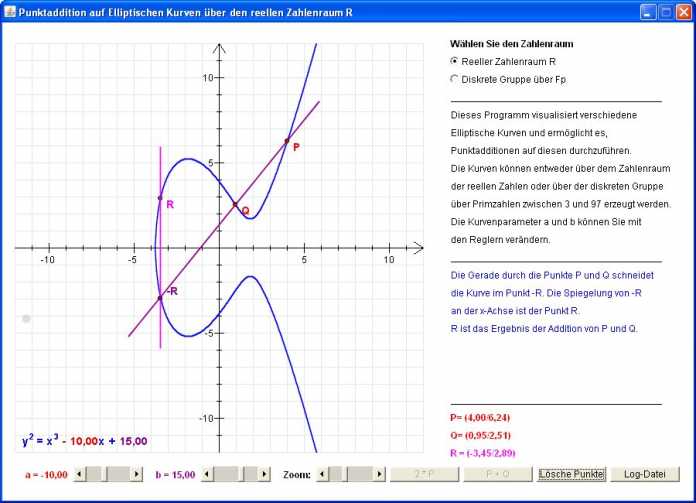Click the disabled 'P + Q' button

[497, 474]
